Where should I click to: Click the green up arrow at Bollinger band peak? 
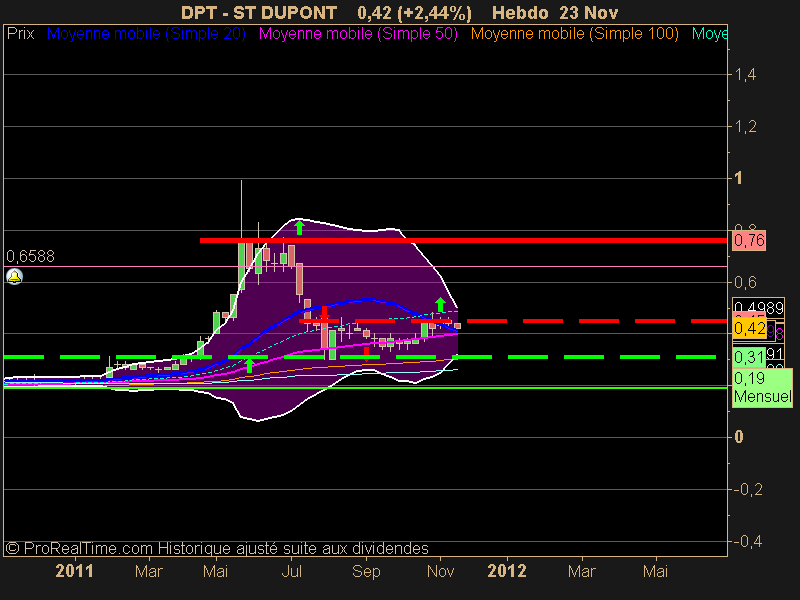(299, 227)
